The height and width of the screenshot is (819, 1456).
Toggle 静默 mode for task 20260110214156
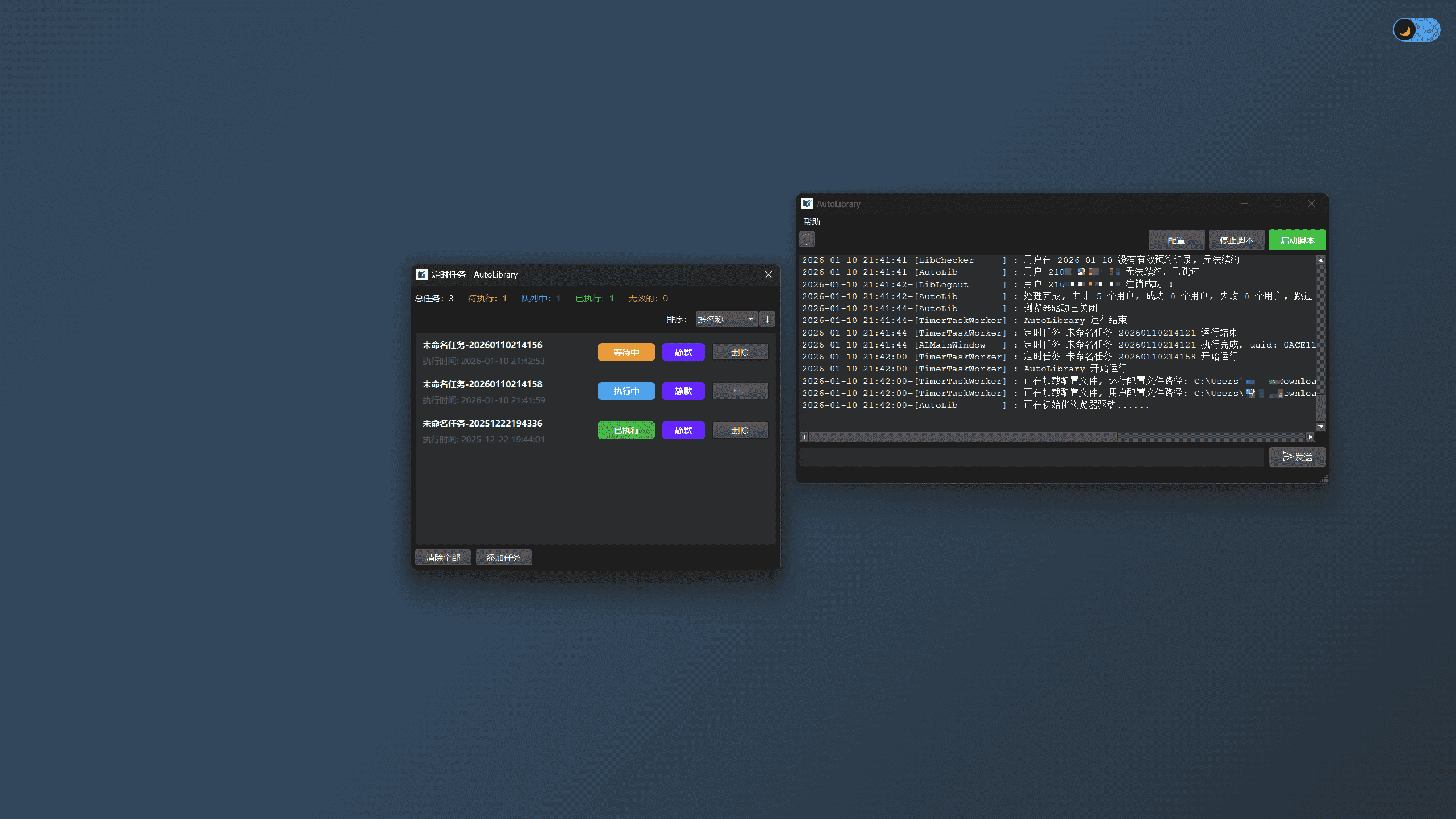682,352
